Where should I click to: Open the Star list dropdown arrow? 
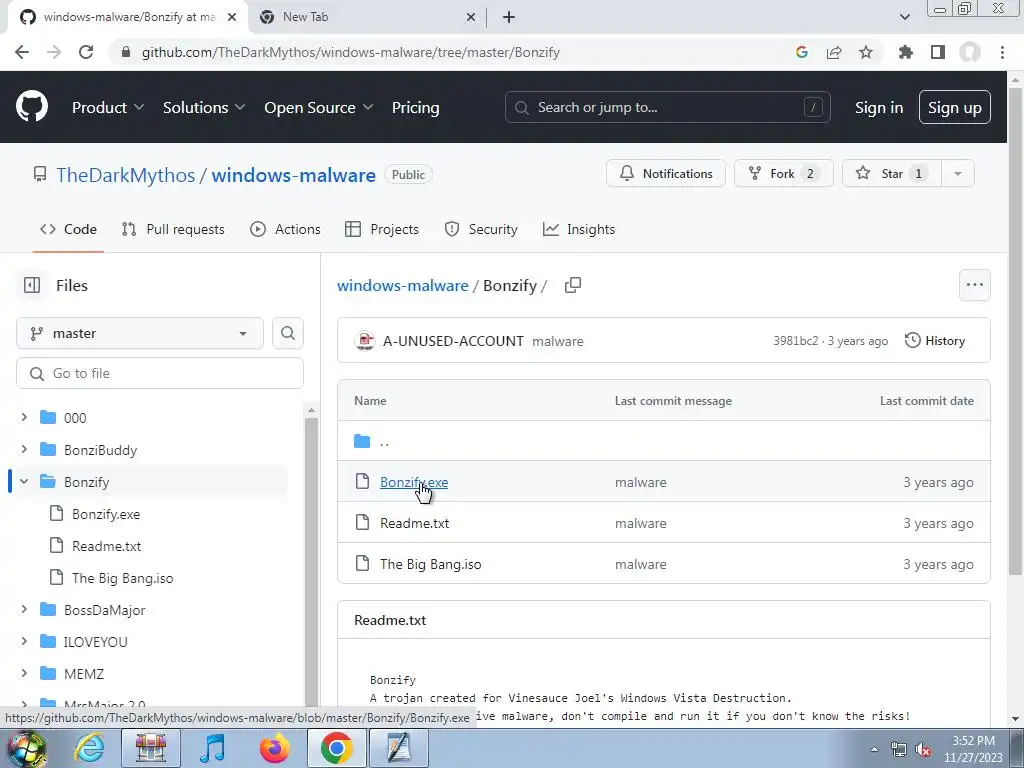pos(958,174)
